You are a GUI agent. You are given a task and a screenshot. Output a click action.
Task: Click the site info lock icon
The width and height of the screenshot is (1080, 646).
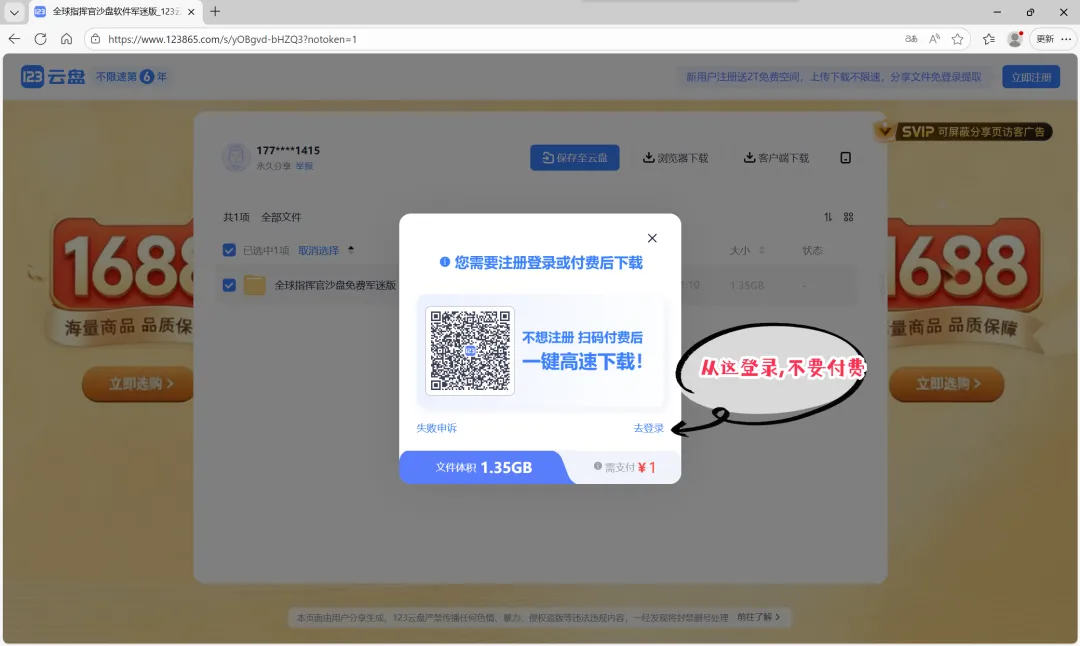(x=96, y=39)
